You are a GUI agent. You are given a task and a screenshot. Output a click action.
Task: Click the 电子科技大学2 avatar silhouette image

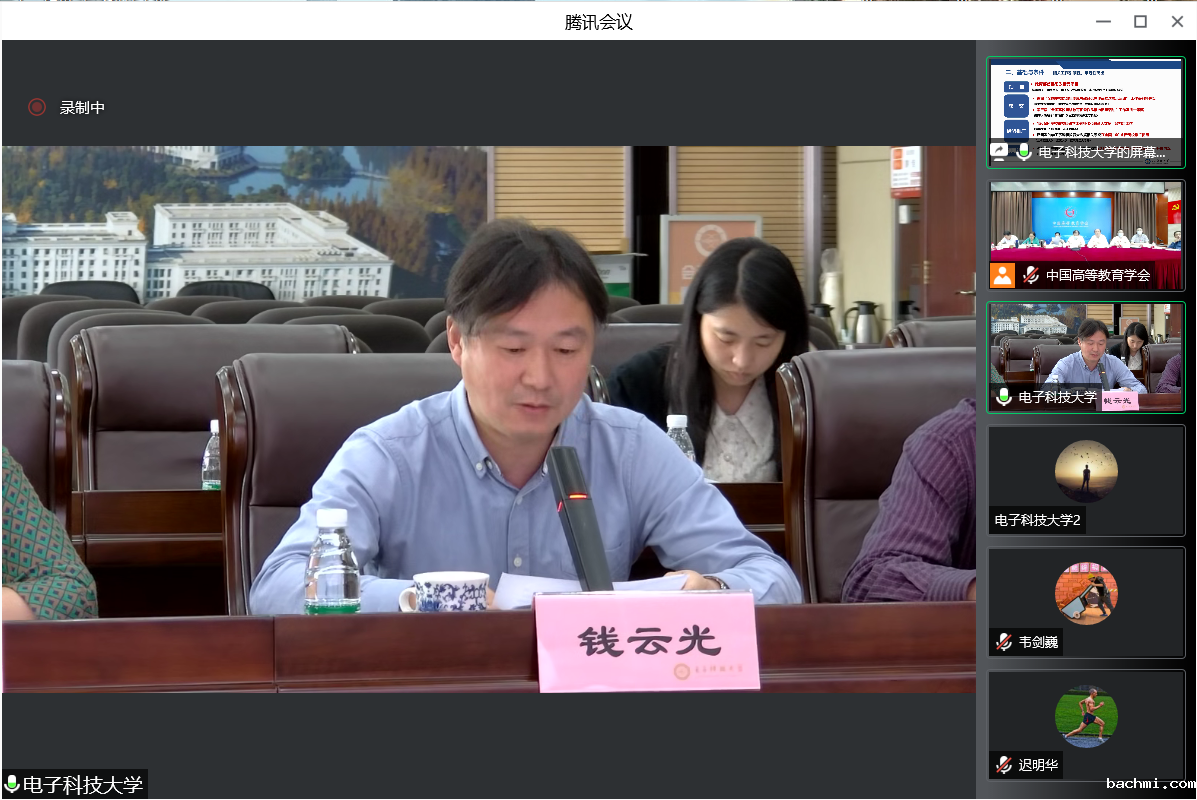[1086, 471]
